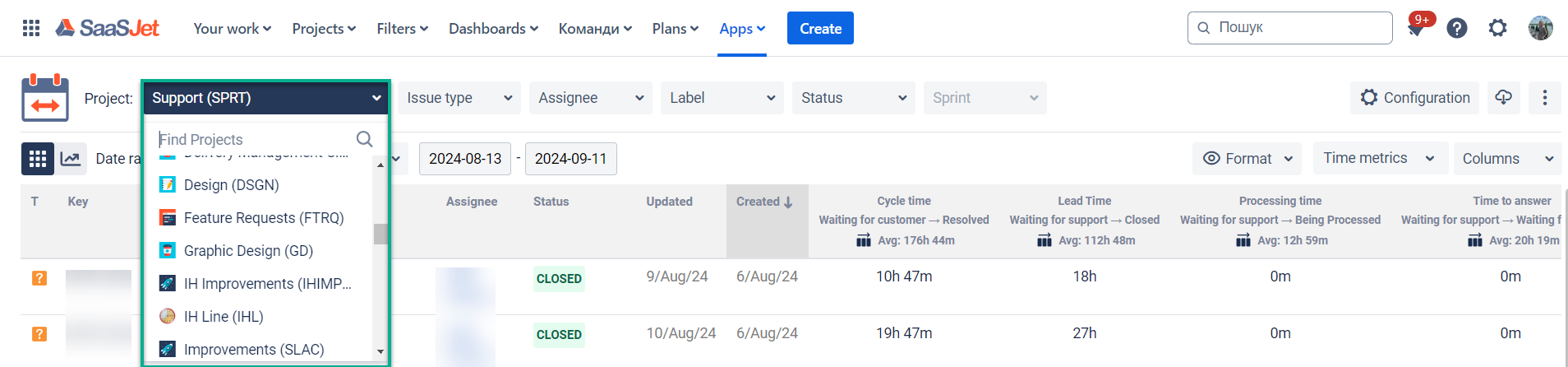Sort by the Created column header
Image resolution: width=1568 pixels, height=367 pixels.
(764, 202)
